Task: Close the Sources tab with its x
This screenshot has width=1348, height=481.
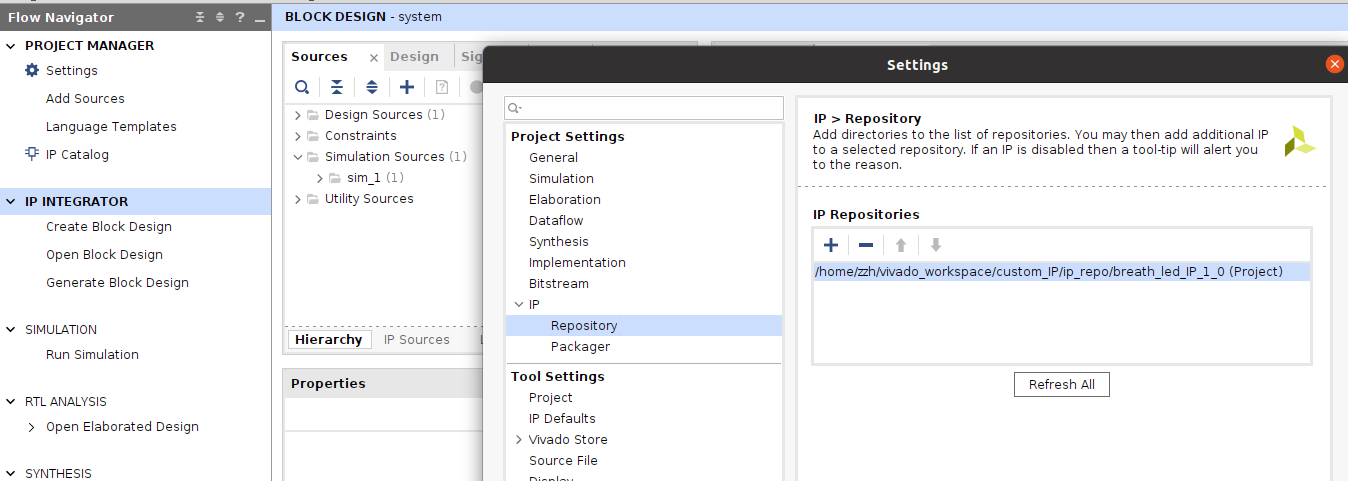Action: click(x=373, y=58)
